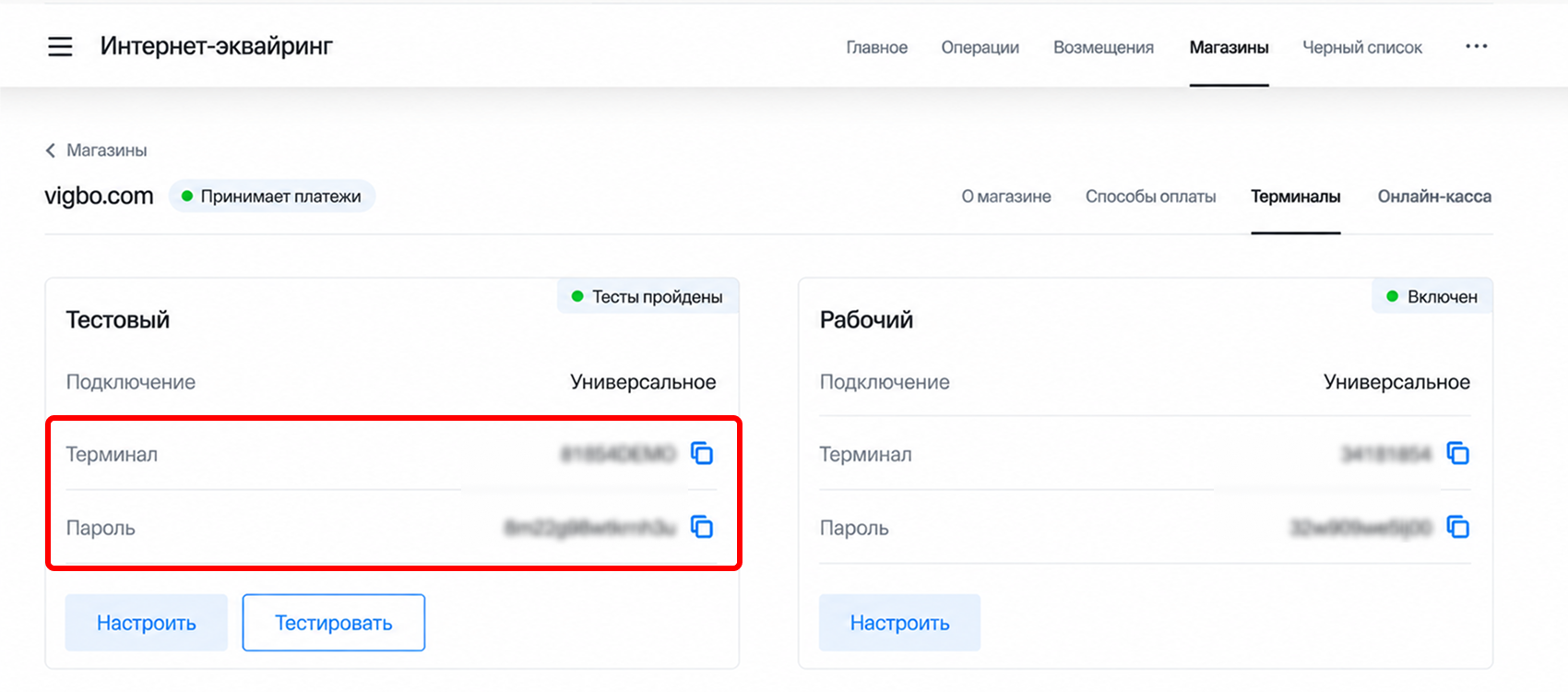Viewport: 1568px width, 692px height.
Task: Click the blurred working password value
Action: (1360, 528)
